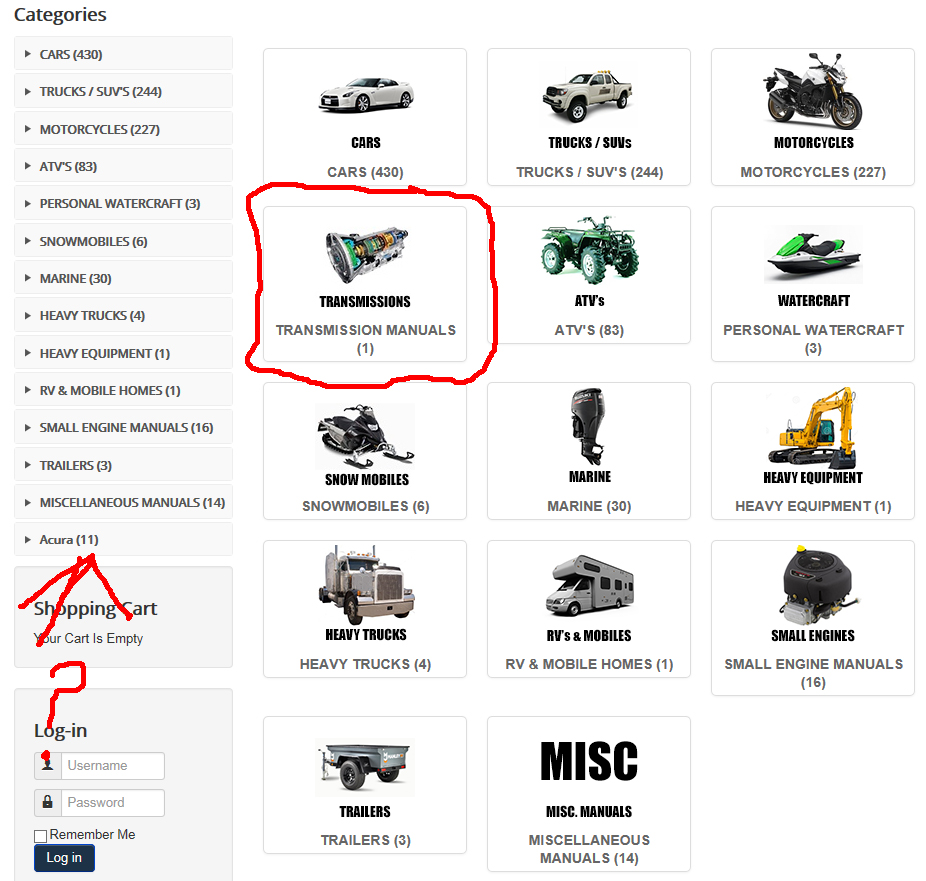The width and height of the screenshot is (926, 881).
Task: Follow TRAILERS (3) grid link
Action: click(366, 840)
